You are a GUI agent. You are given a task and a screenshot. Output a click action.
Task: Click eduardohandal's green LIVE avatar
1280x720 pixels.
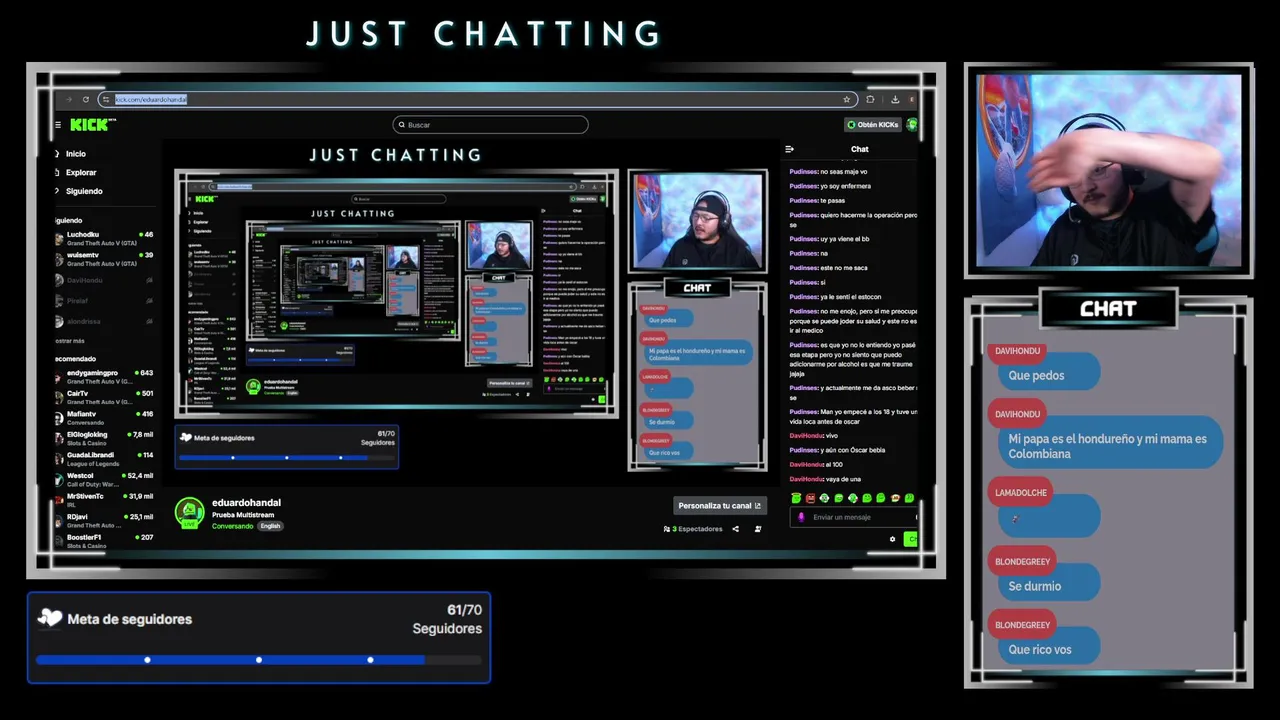coord(189,512)
